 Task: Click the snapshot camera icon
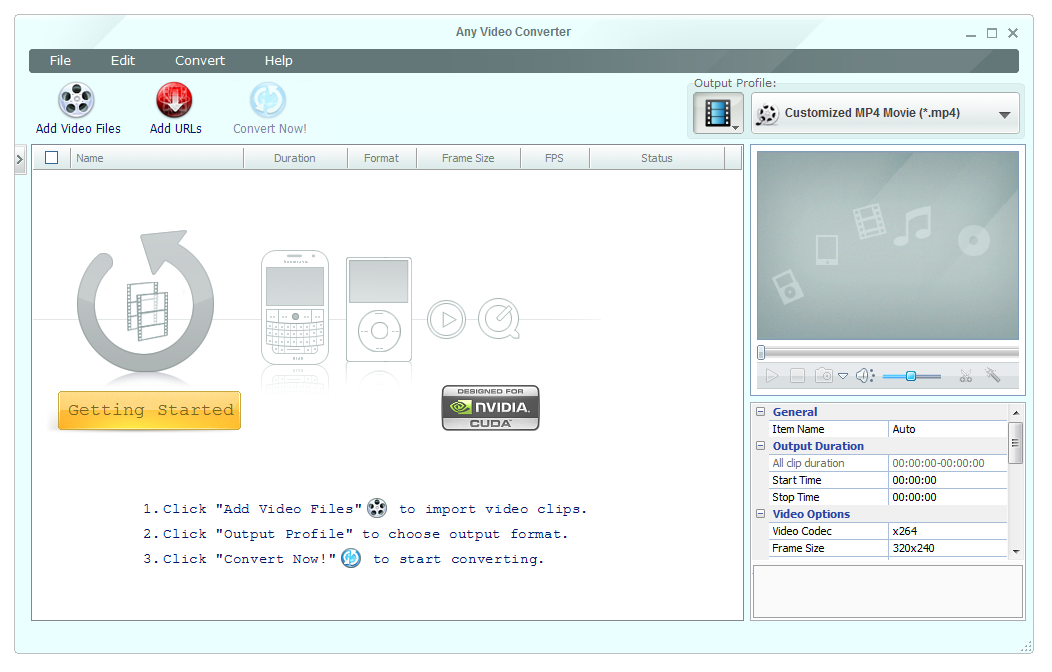pos(824,376)
